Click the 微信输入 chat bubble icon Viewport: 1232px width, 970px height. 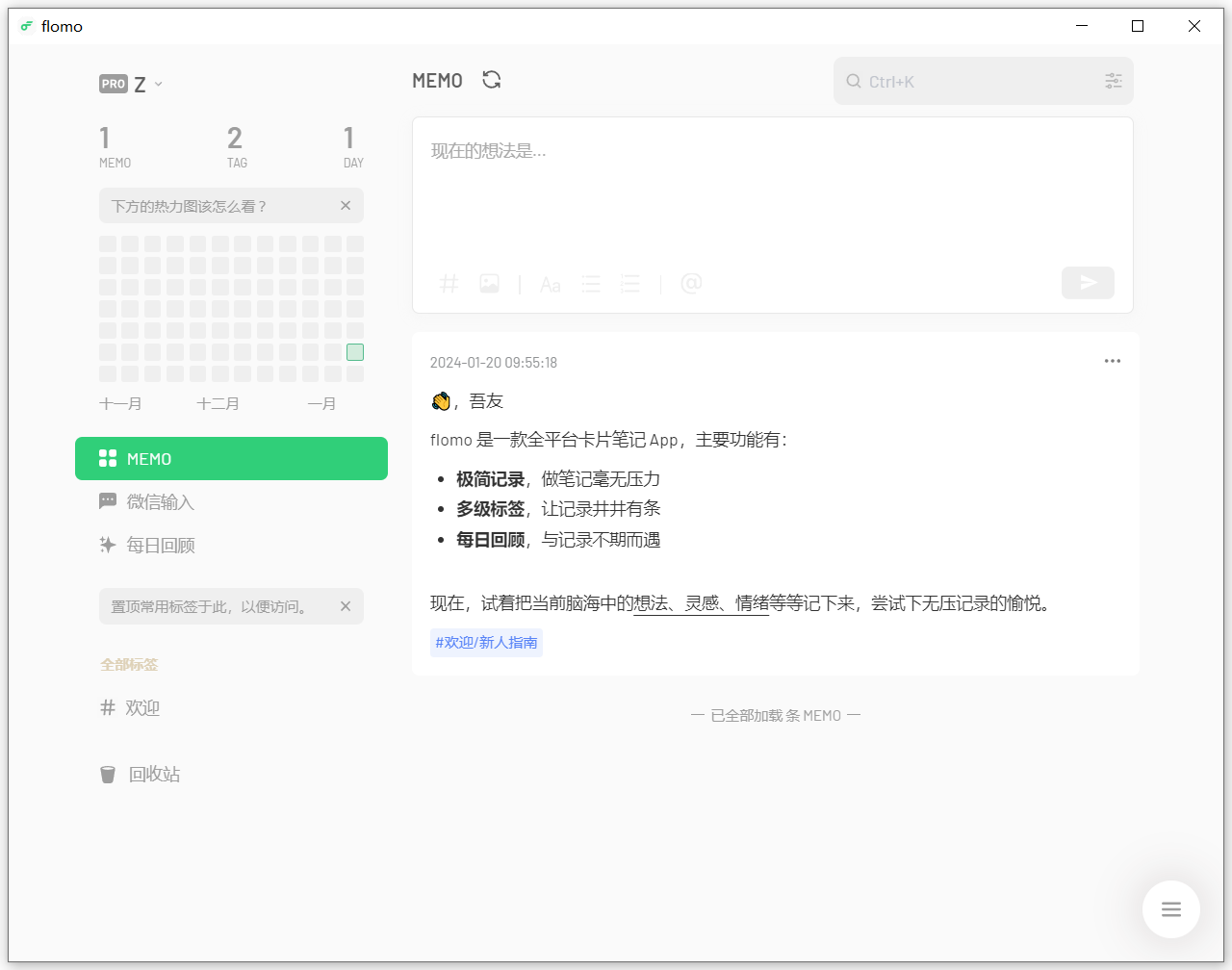coord(108,501)
